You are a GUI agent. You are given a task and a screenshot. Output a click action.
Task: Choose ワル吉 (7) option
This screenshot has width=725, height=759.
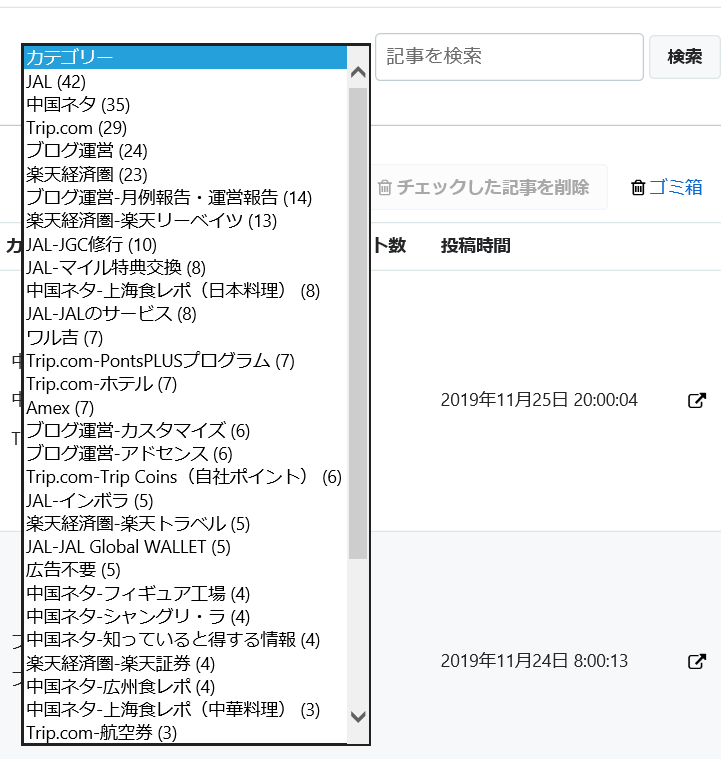185,337
